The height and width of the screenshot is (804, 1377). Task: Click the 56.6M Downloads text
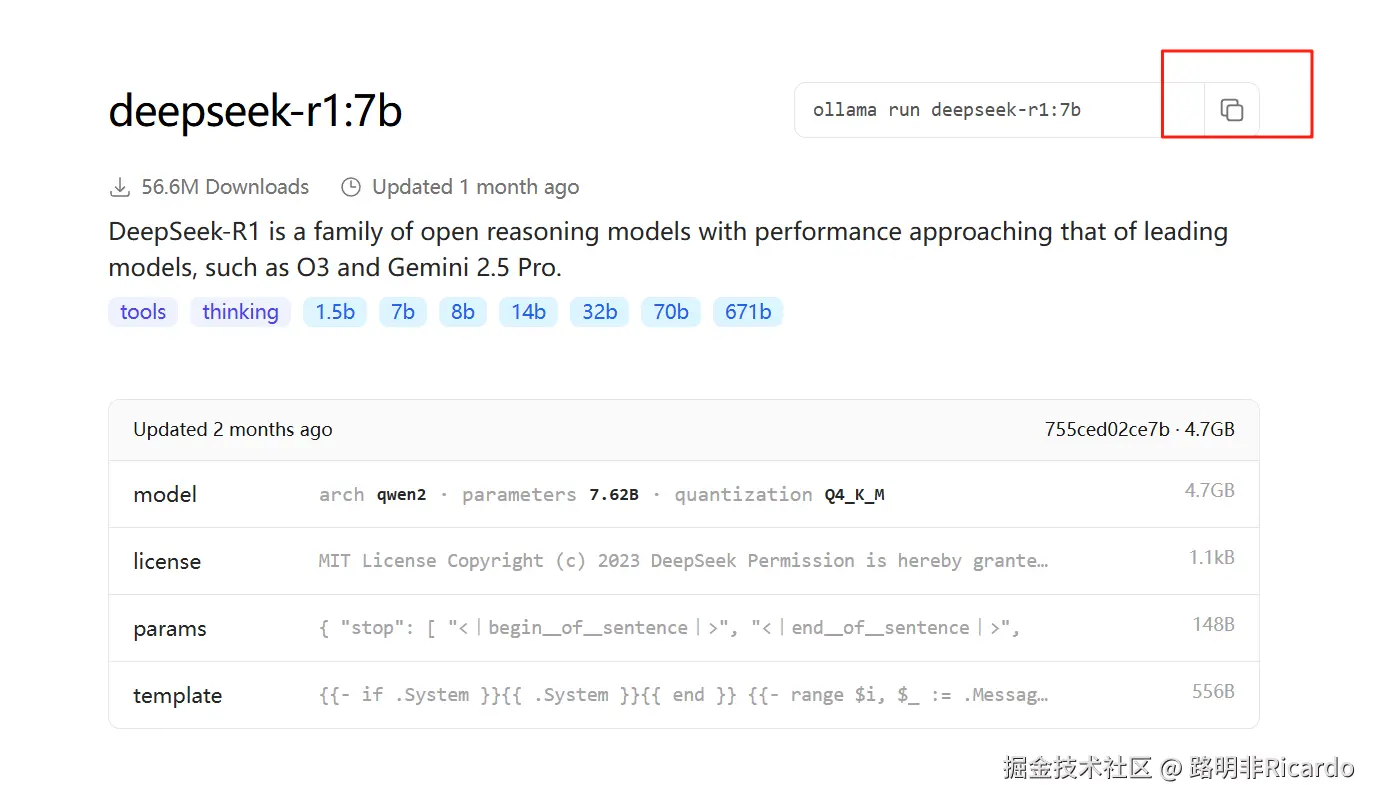click(x=225, y=187)
